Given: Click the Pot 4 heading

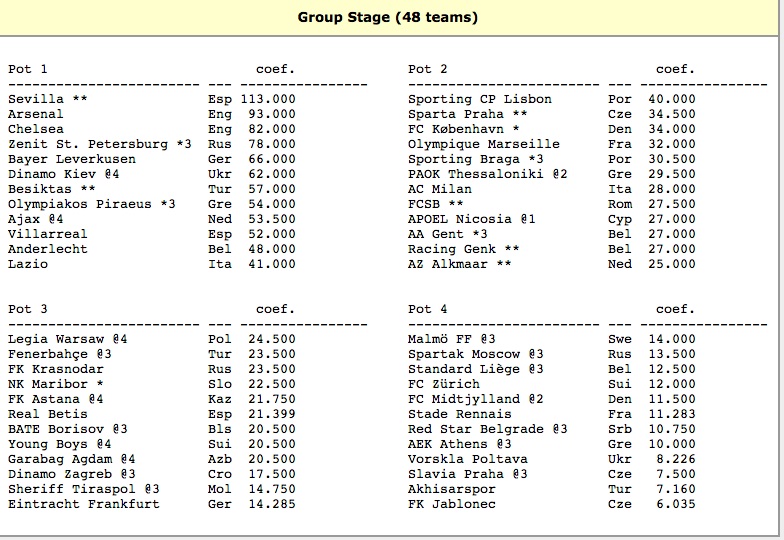Looking at the screenshot, I should pyautogui.click(x=428, y=309).
